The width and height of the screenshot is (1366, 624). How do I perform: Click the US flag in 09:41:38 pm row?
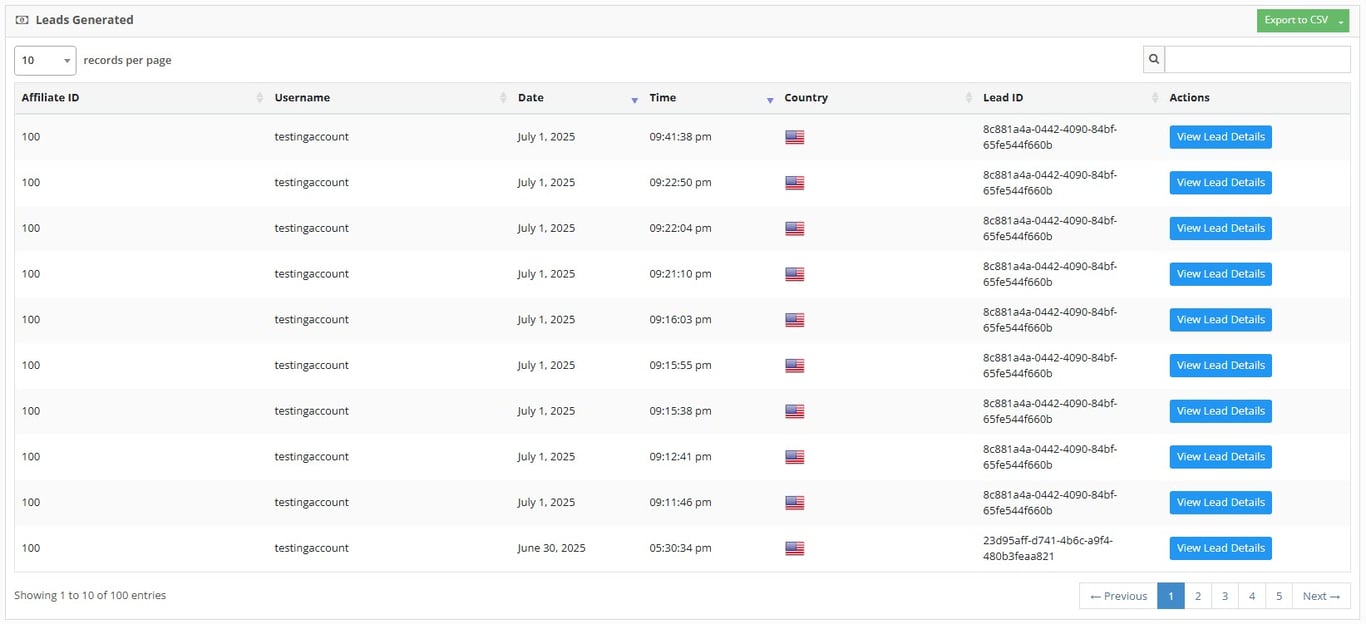pos(795,137)
